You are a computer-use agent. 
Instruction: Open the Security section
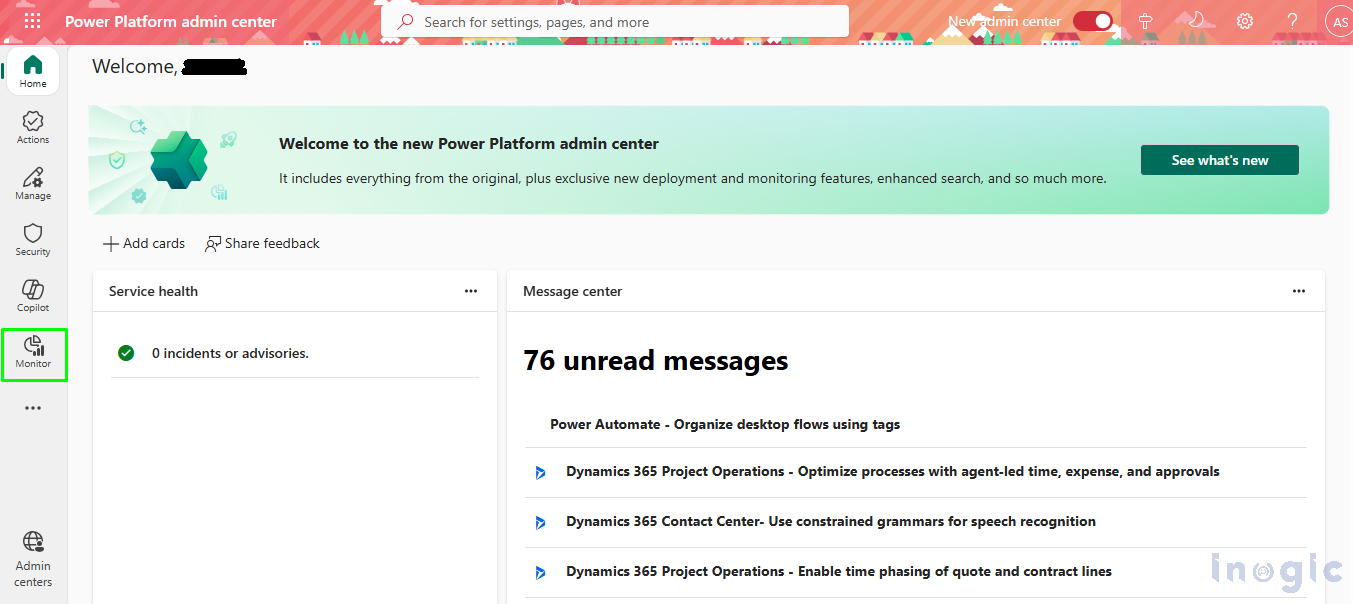[x=32, y=239]
